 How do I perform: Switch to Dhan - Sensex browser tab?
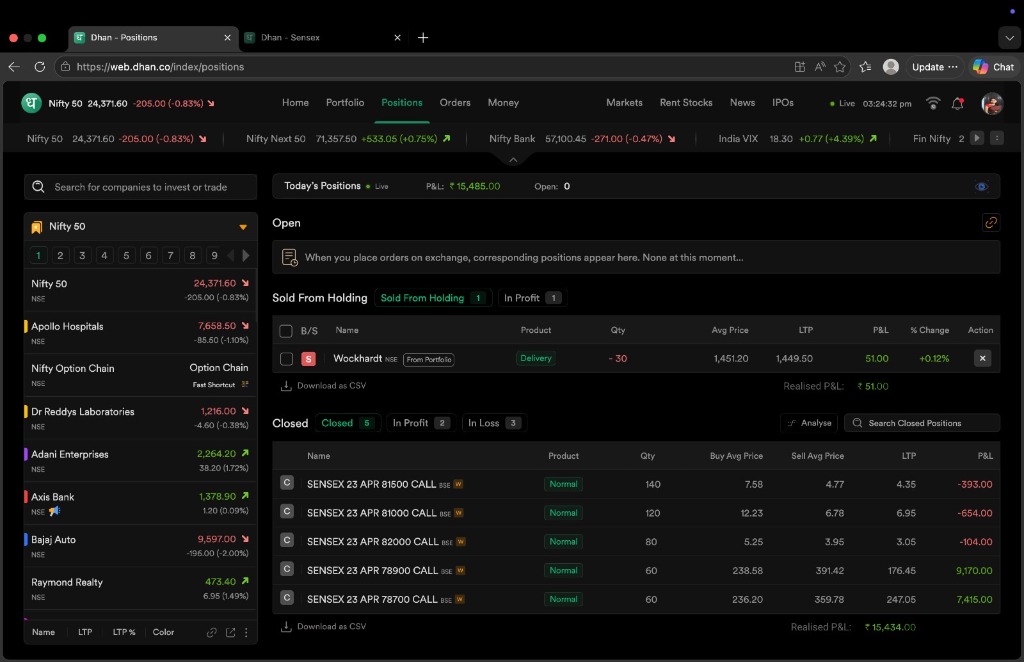(323, 38)
